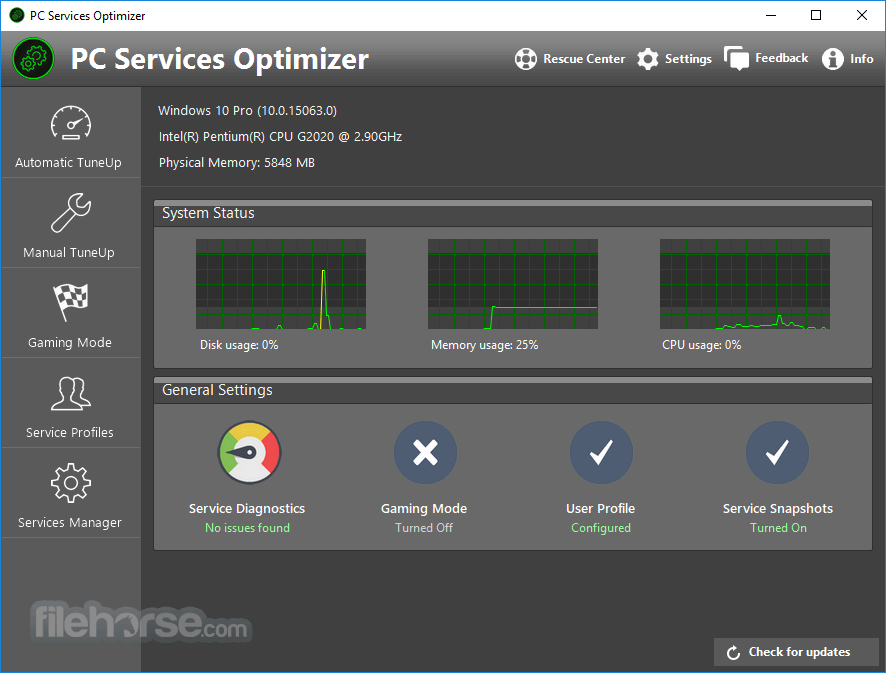The image size is (886, 673).
Task: Click the 'Configured' status text
Action: pos(601,528)
